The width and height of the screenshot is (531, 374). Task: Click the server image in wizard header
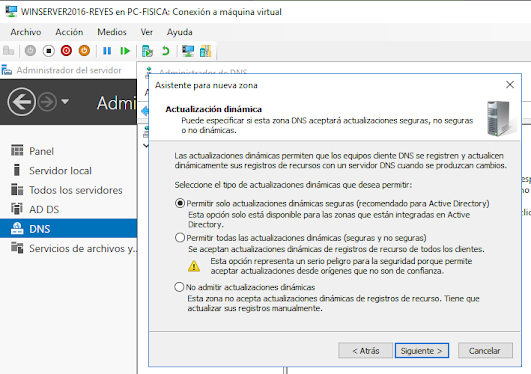click(499, 118)
